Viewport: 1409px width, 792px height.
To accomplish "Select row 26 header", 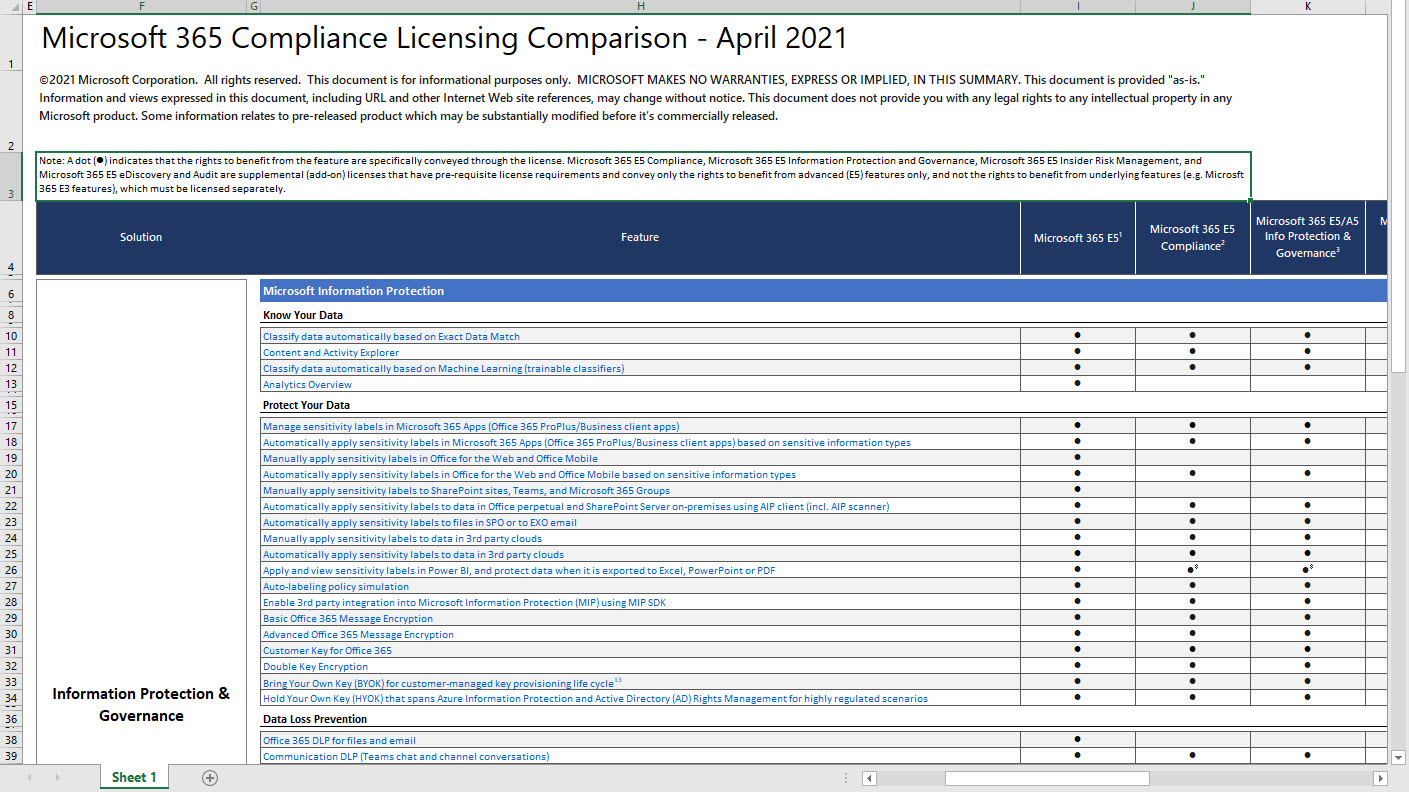I will tap(10, 571).
